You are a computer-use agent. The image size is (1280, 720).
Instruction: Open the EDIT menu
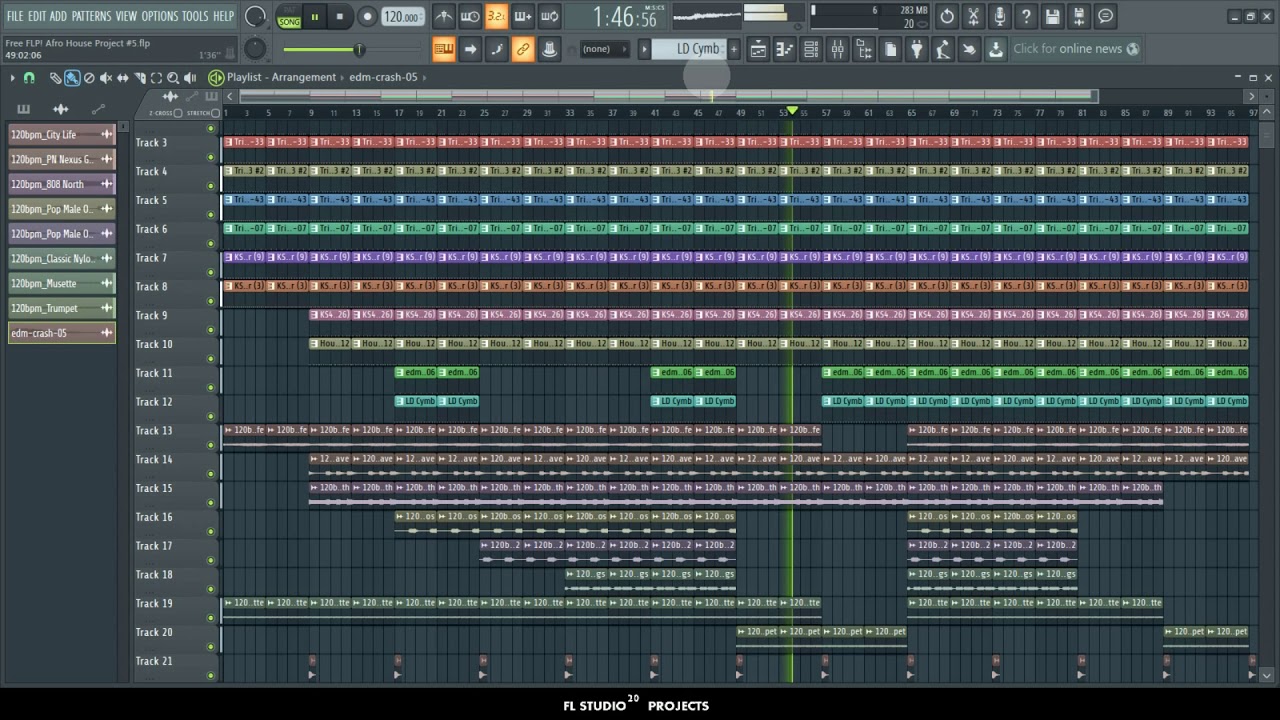pos(37,16)
